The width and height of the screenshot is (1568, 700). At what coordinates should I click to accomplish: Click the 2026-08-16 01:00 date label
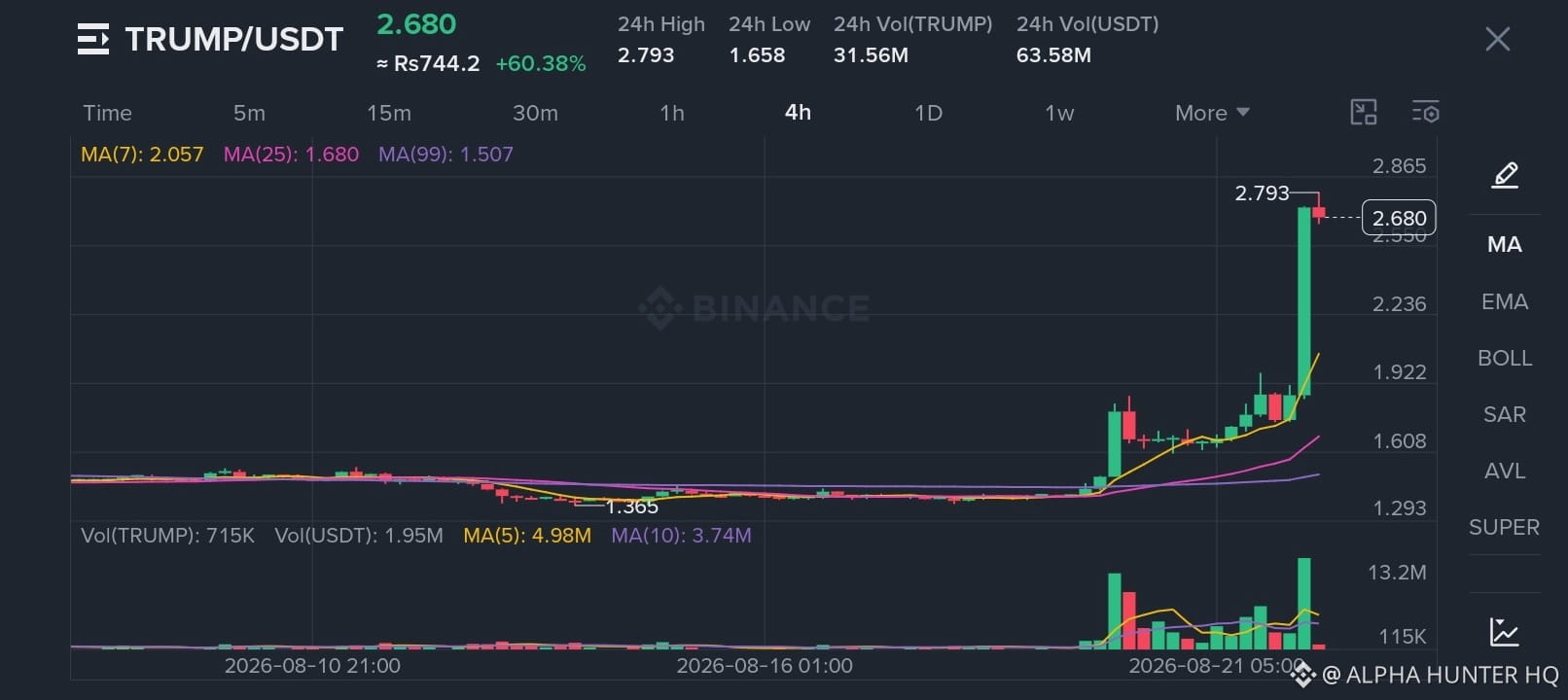coord(765,666)
